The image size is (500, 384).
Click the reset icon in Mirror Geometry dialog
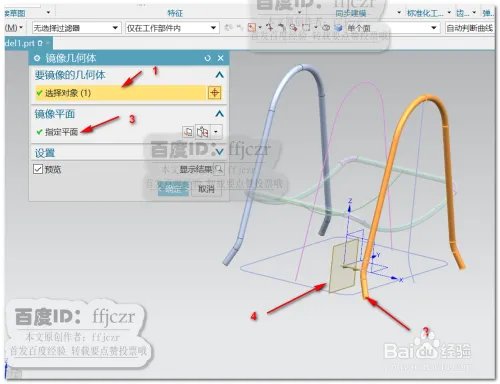tap(208, 58)
